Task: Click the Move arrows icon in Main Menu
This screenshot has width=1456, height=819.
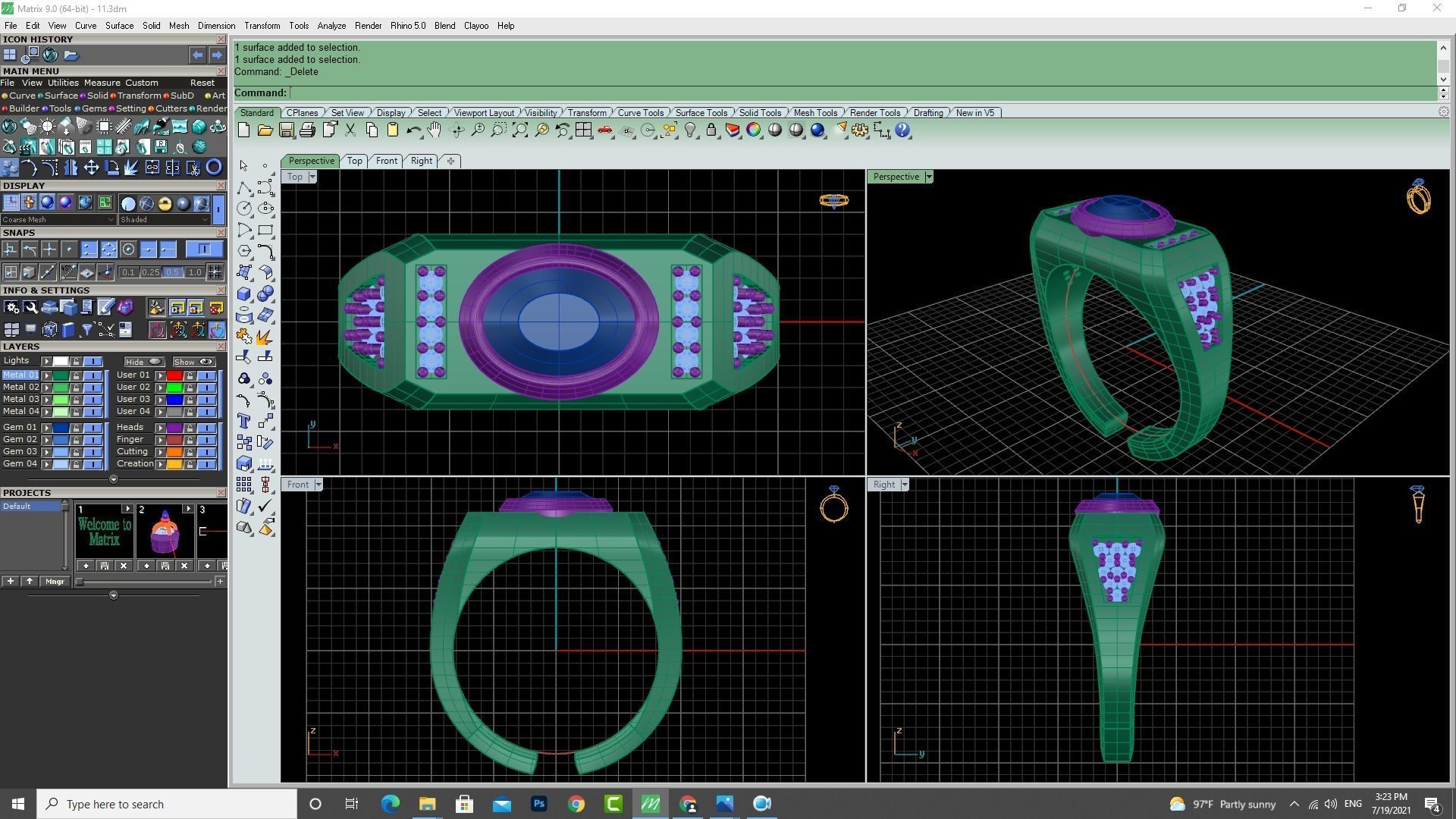Action: pos(92,168)
